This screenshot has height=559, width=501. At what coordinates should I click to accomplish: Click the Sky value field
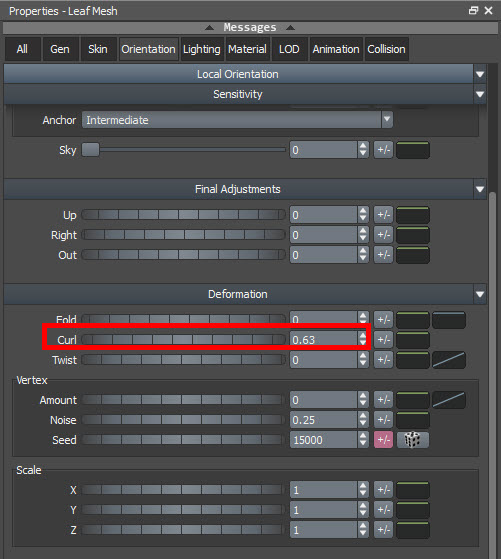324,150
